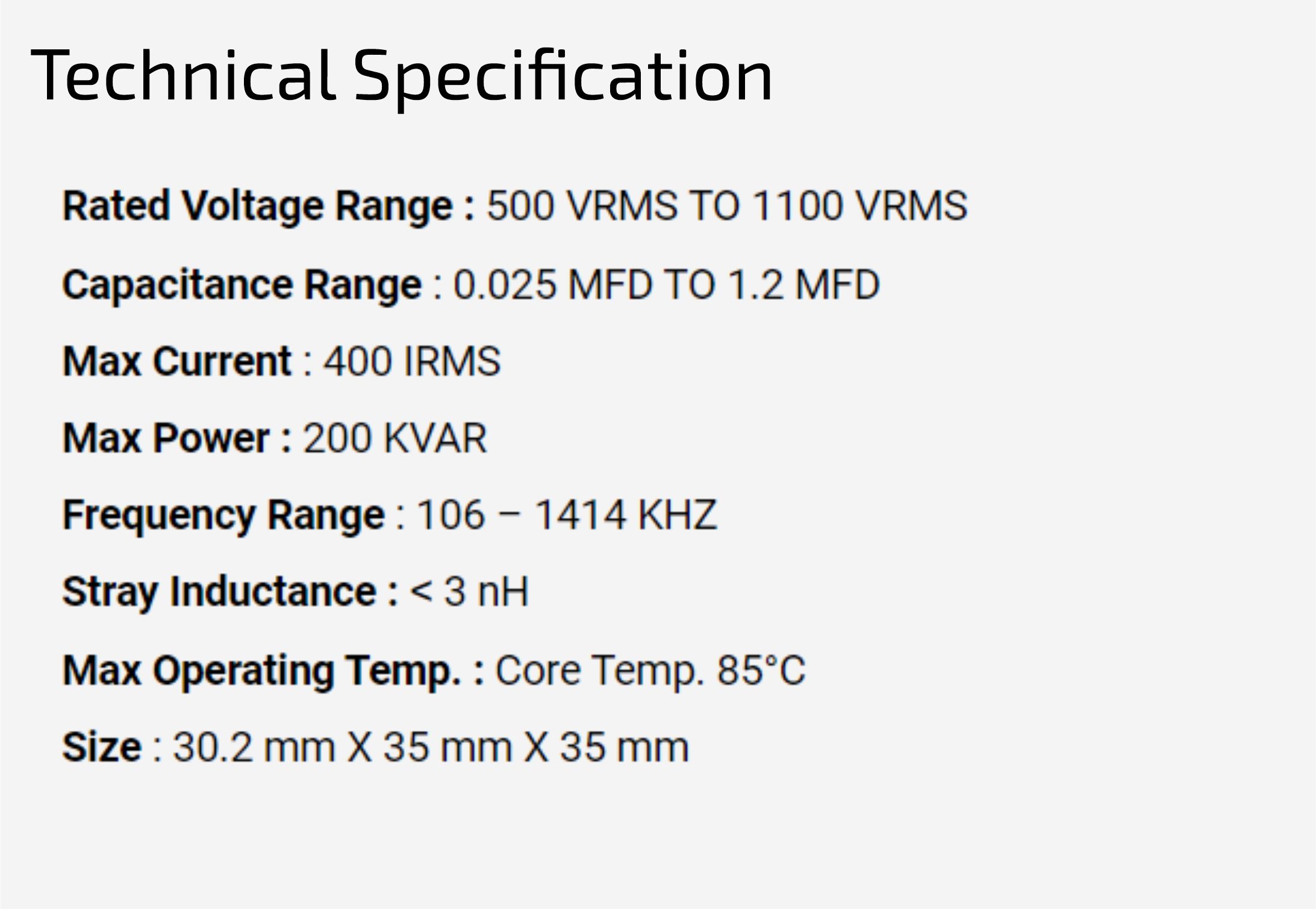Image resolution: width=1316 pixels, height=909 pixels.
Task: Click the word Technical in the title
Action: [182, 75]
